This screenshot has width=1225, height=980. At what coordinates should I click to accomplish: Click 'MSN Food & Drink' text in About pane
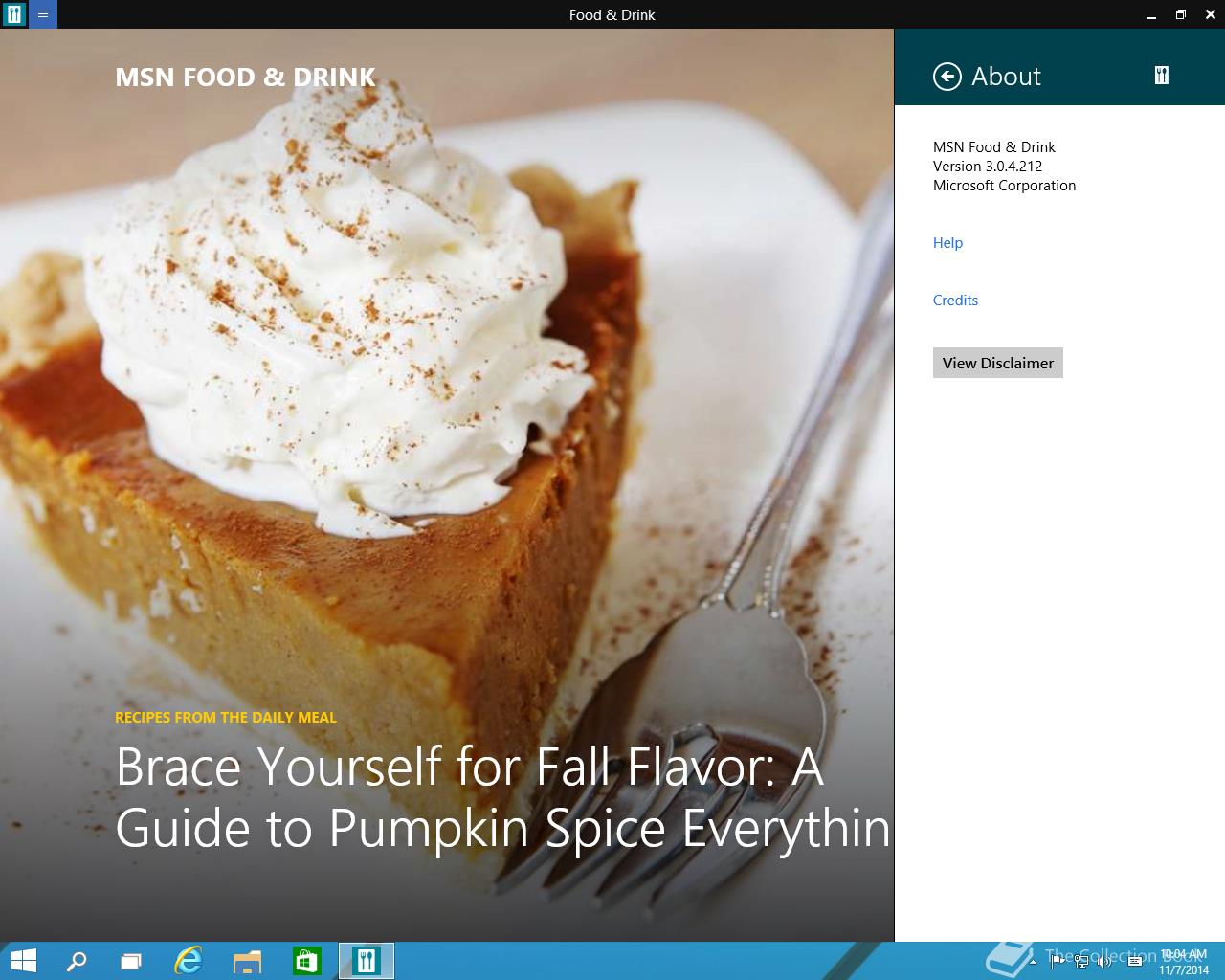993,147
